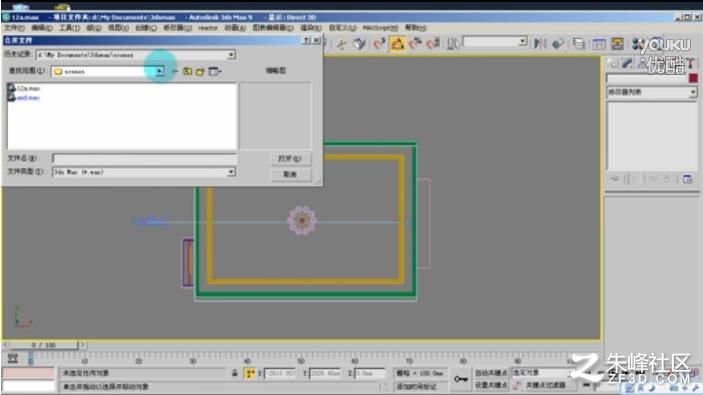The height and width of the screenshot is (395, 703).
Task: Toggle the 3D Snaps magnet icon
Action: [379, 43]
